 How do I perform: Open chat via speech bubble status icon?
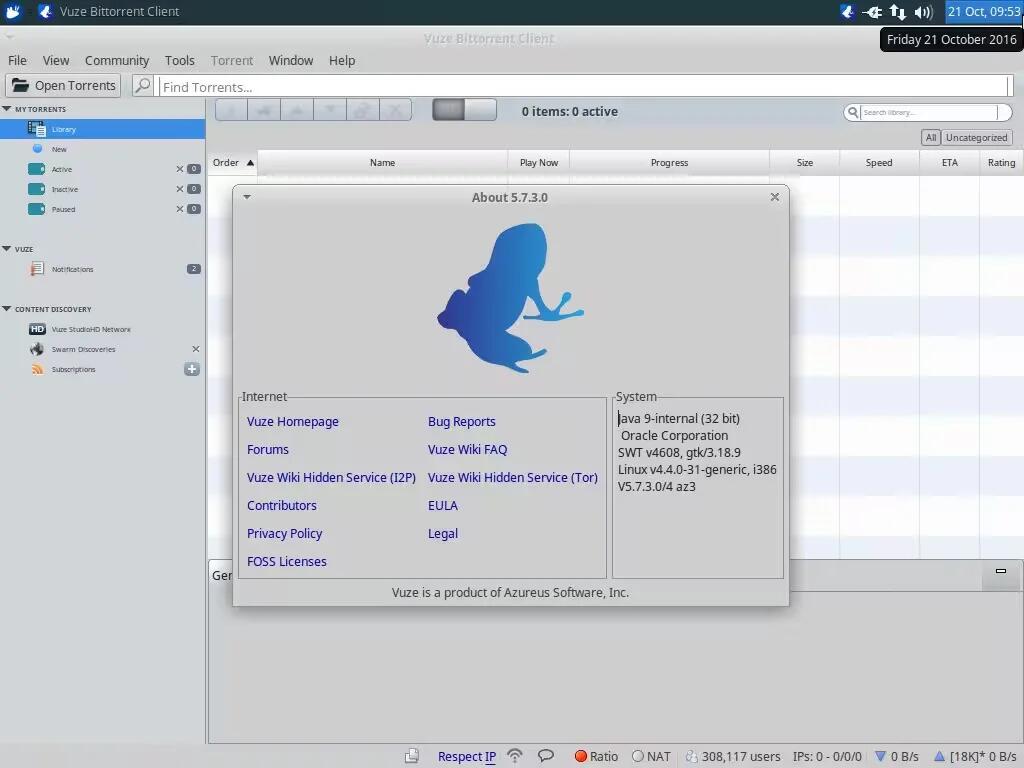(x=545, y=756)
